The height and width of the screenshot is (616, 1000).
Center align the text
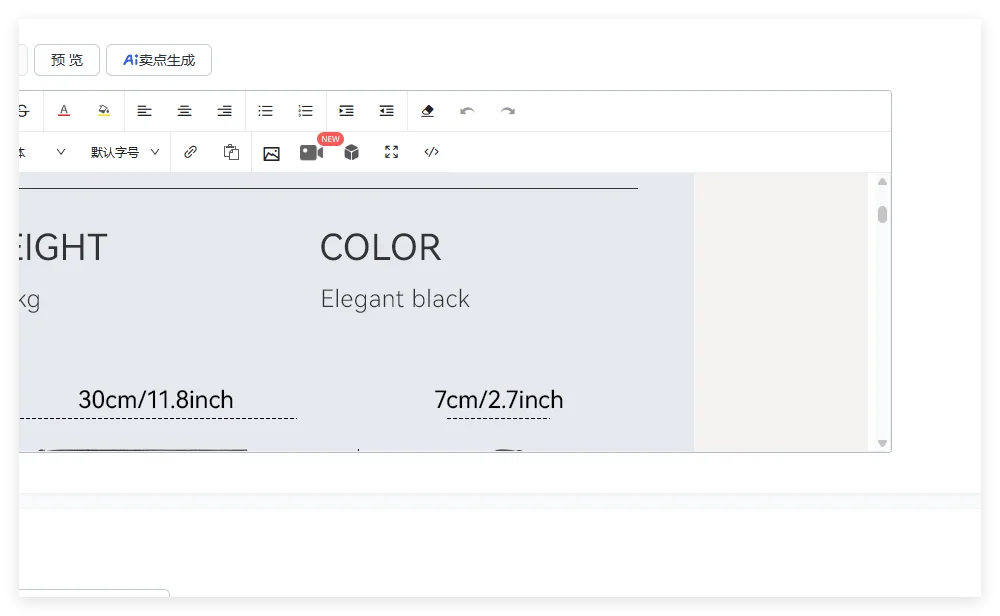(184, 111)
